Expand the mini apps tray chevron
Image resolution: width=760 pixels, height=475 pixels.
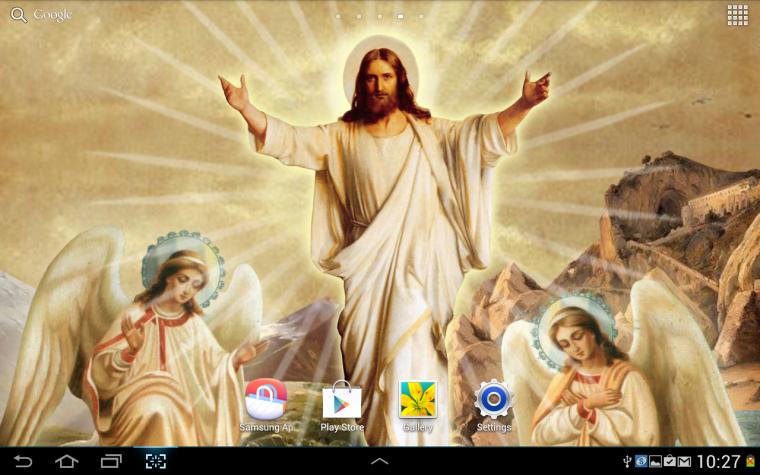[380, 461]
